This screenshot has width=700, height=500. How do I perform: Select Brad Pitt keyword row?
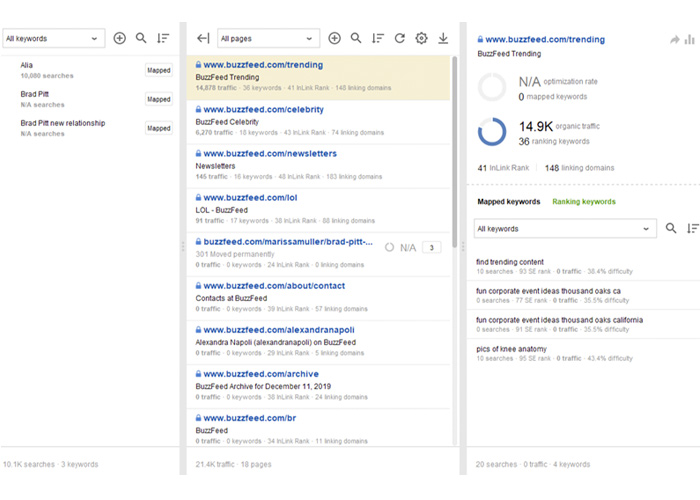pos(89,100)
